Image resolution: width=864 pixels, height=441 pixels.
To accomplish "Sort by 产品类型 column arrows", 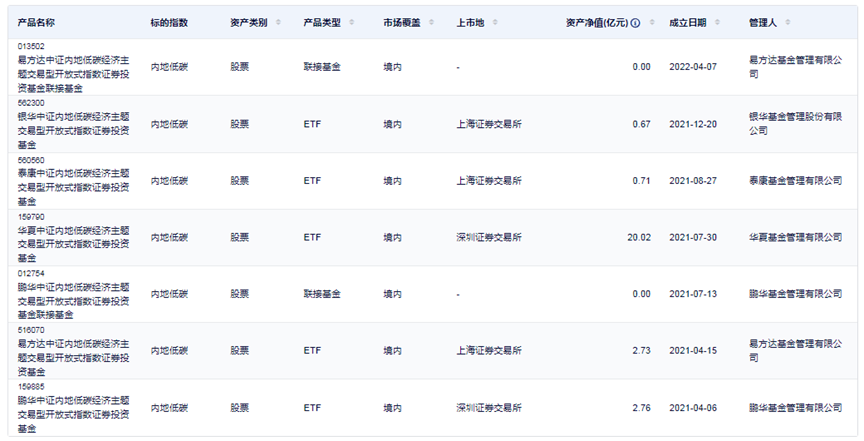I will click(352, 23).
